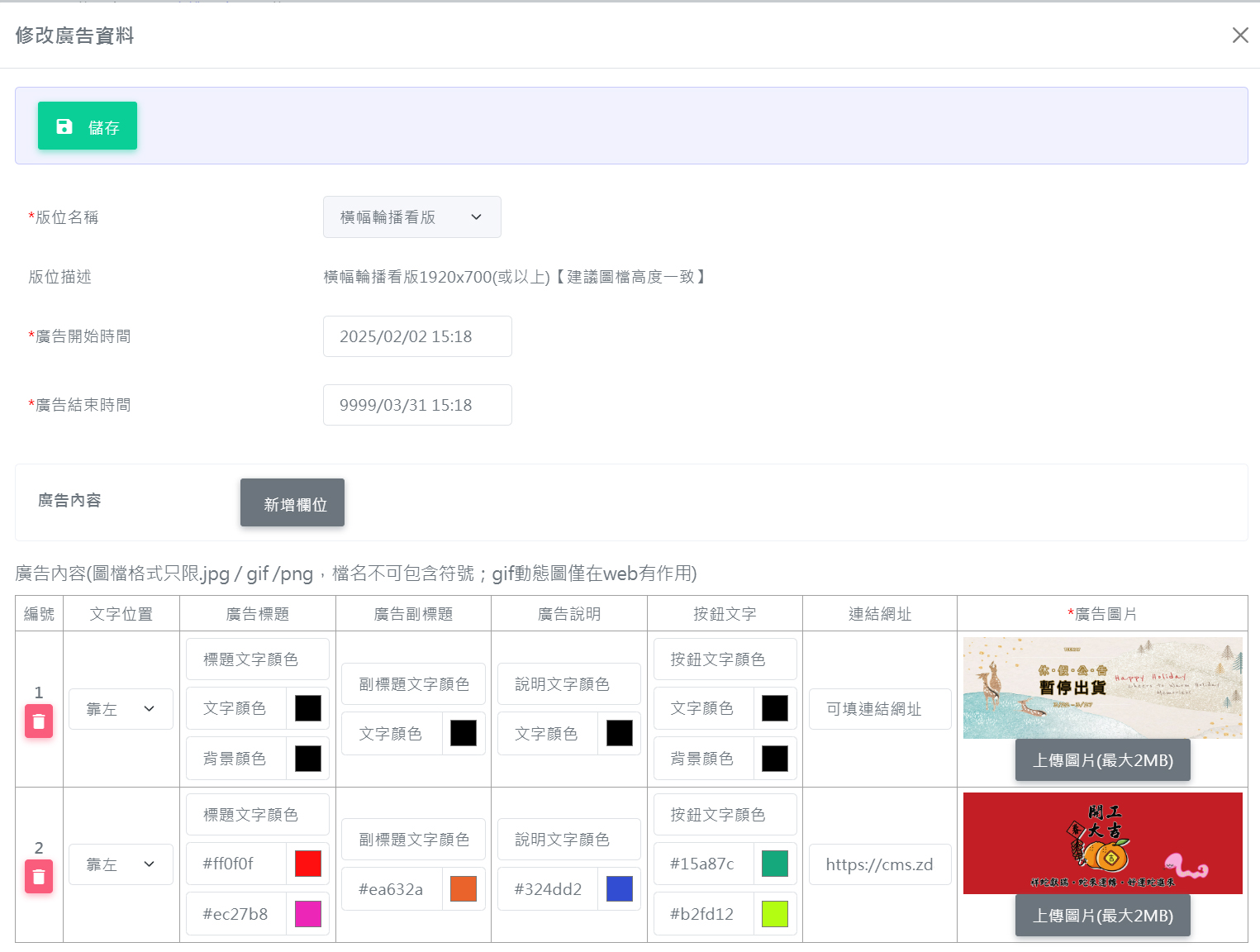Click the blue description color swatch
1260x952 pixels.
coord(620,889)
